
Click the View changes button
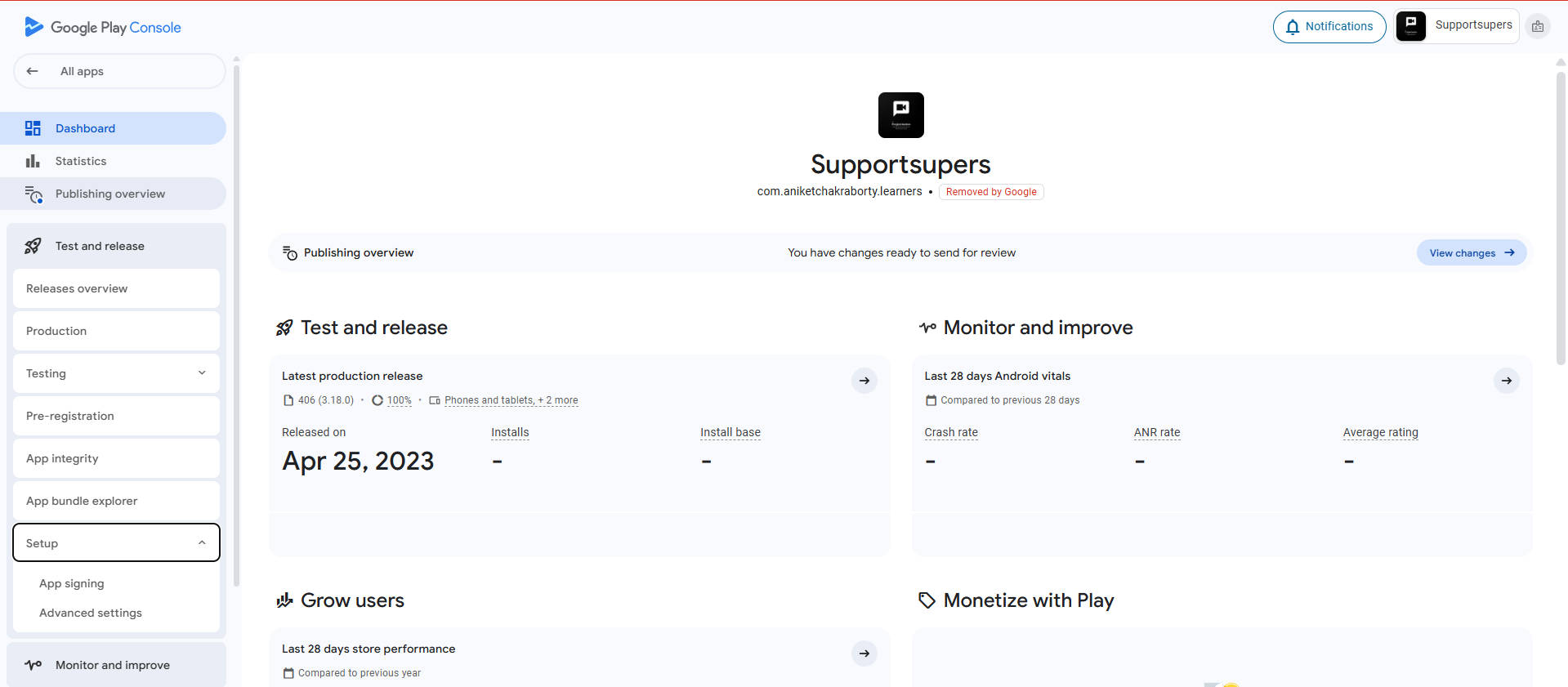pyautogui.click(x=1471, y=253)
